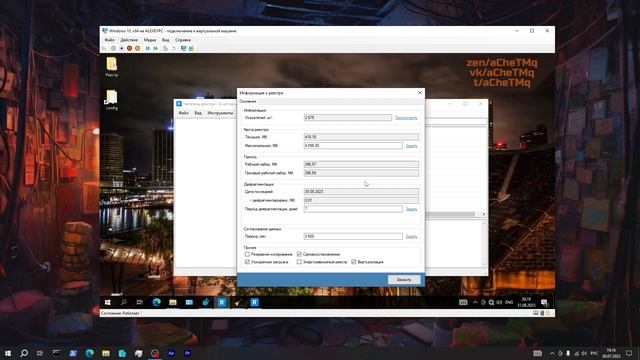The image size is (640, 360).
Task: Uncheck Самовосстановление checkbox
Action: (x=299, y=254)
